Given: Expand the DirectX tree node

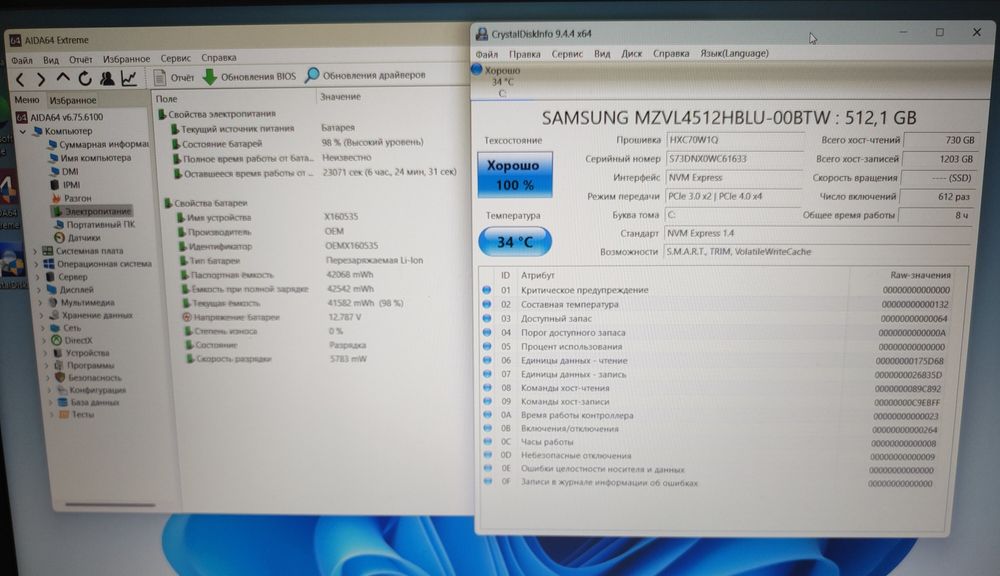Looking at the screenshot, I should coord(45,341).
